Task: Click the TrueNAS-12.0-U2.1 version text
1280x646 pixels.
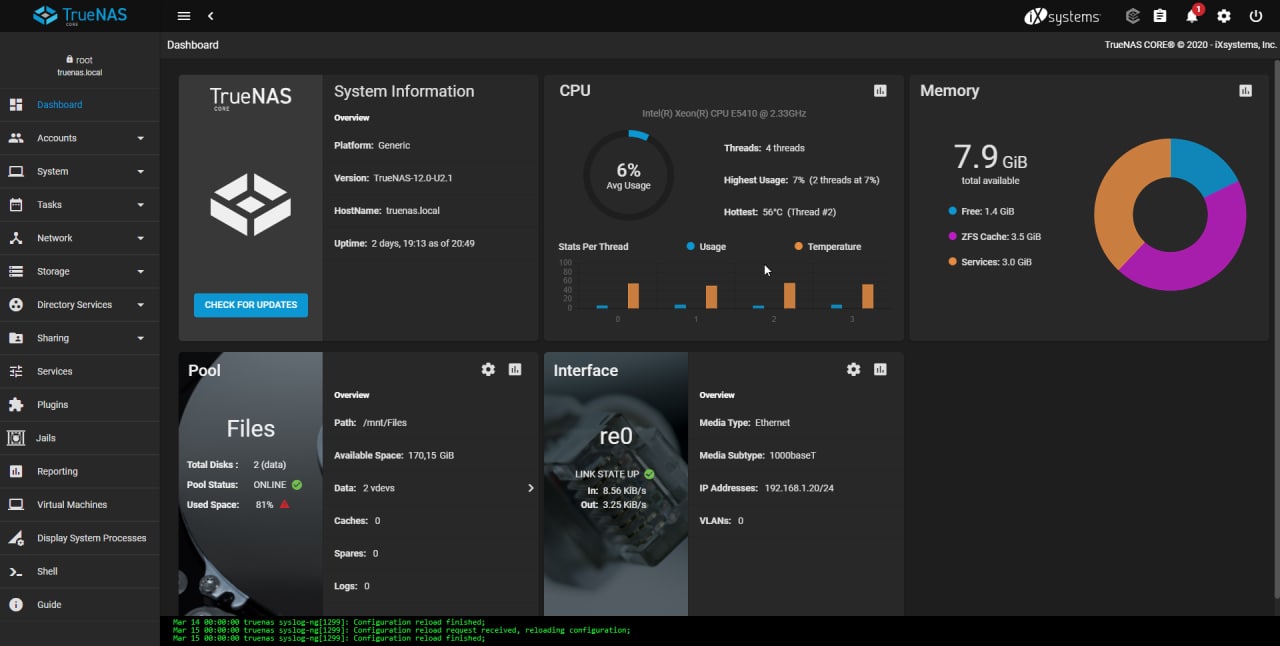Action: tap(413, 178)
